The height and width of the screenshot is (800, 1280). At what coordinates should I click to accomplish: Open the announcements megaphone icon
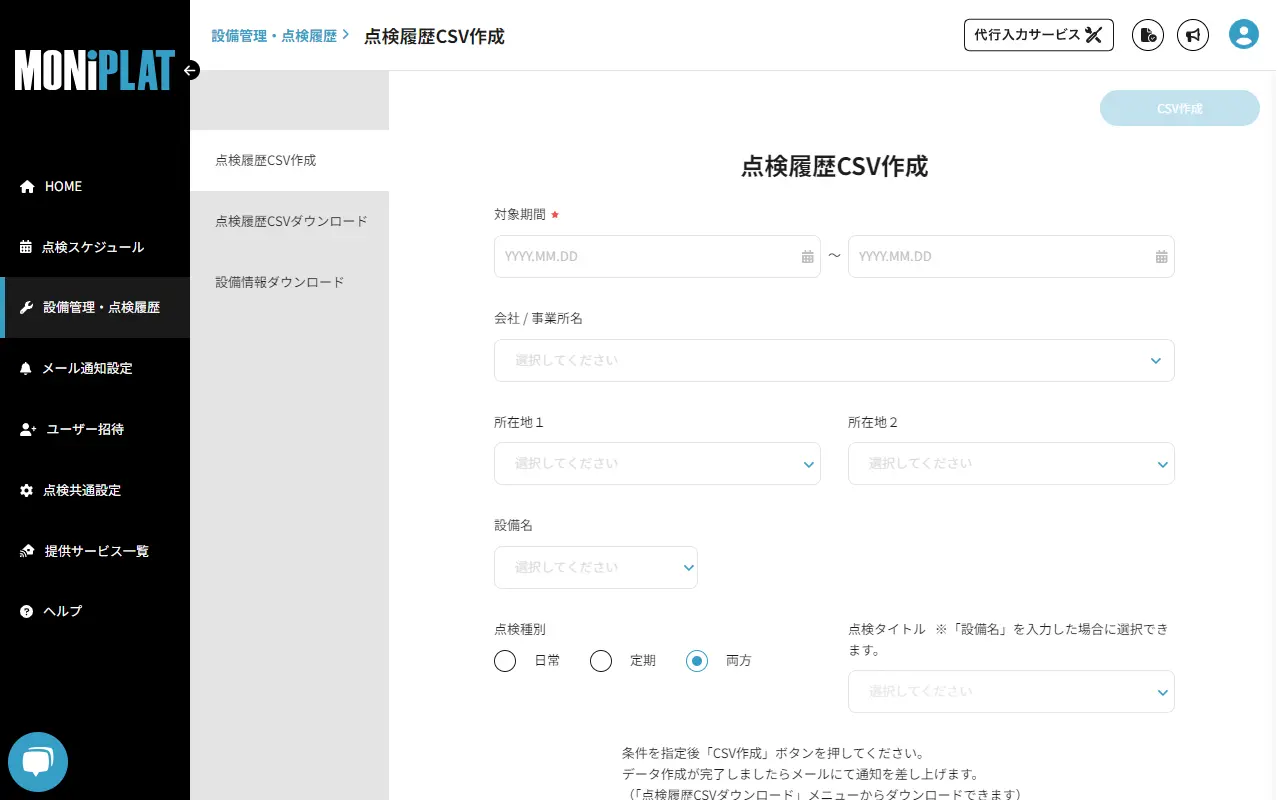pyautogui.click(x=1192, y=34)
